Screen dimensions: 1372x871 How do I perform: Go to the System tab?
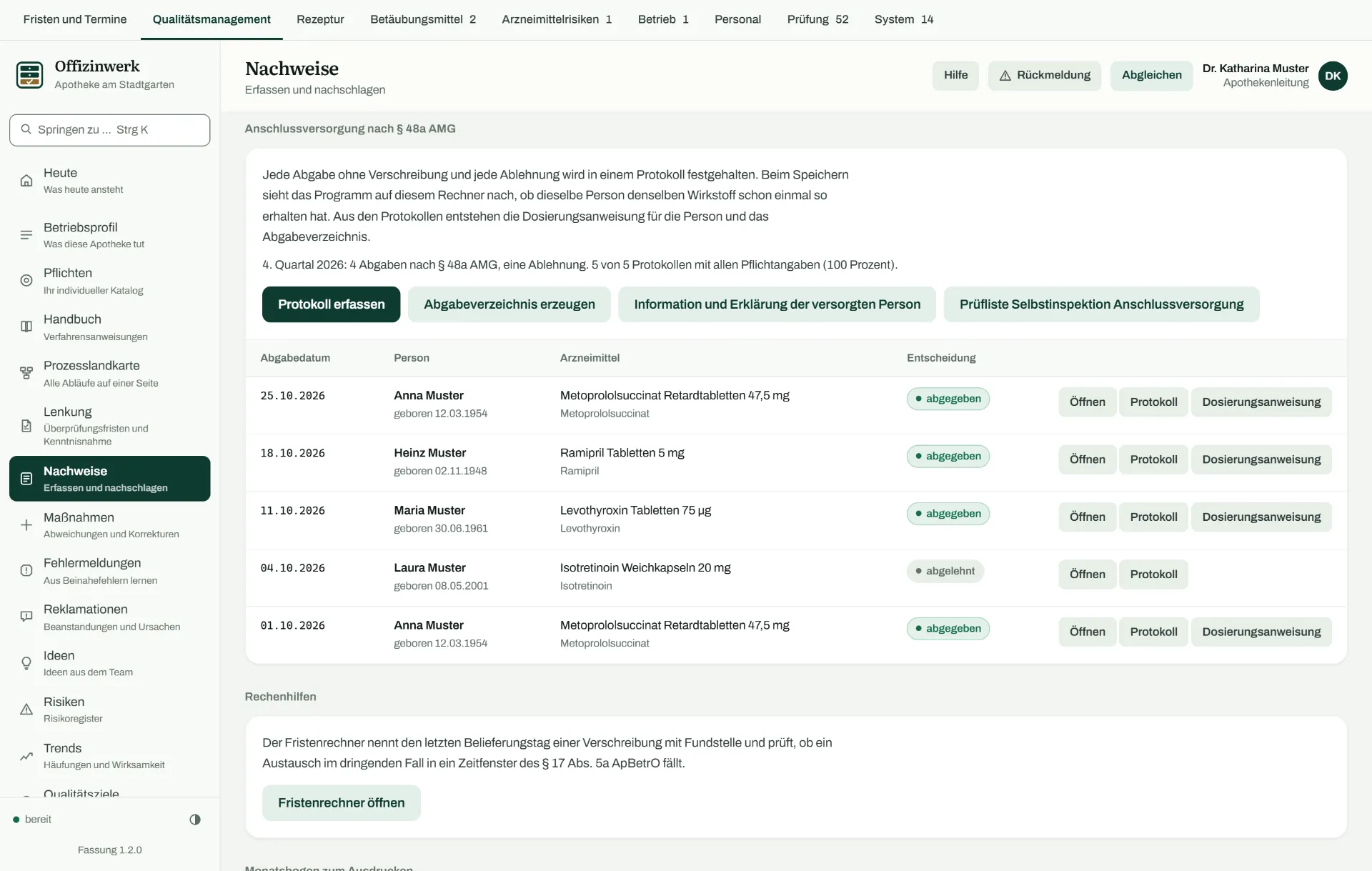[904, 19]
